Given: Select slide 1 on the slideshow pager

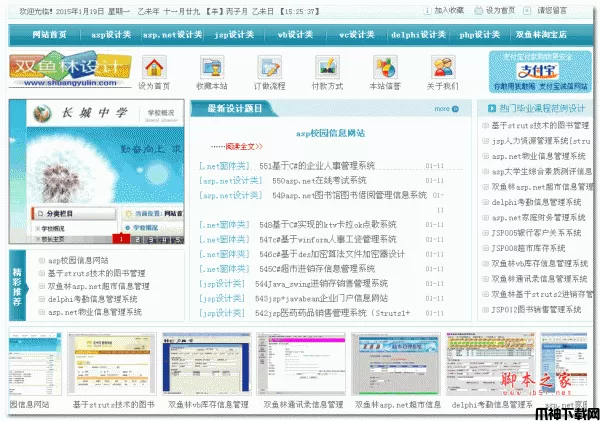Looking at the screenshot, I should 121,239.
